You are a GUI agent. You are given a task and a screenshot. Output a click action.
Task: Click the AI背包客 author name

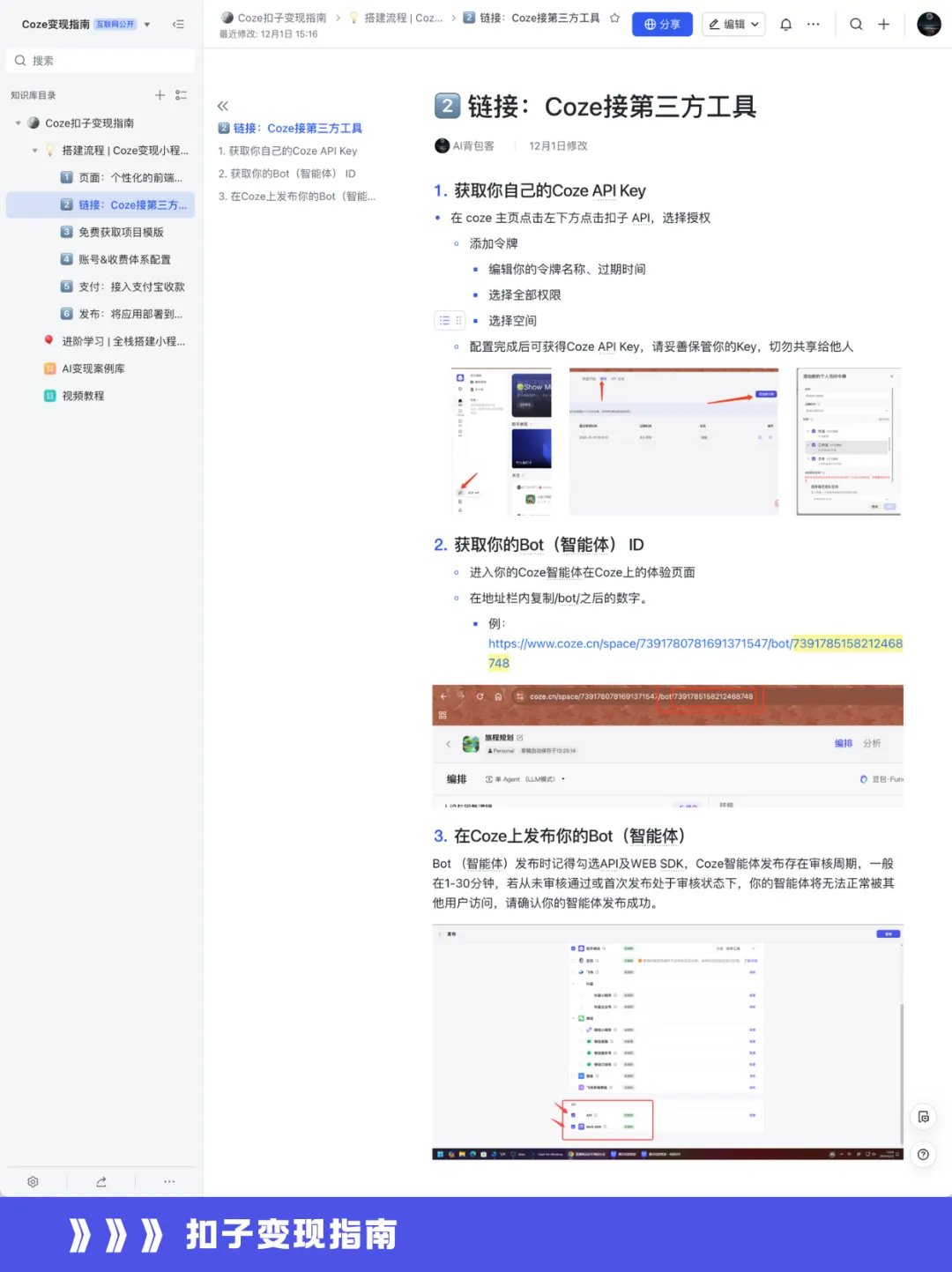(x=473, y=146)
